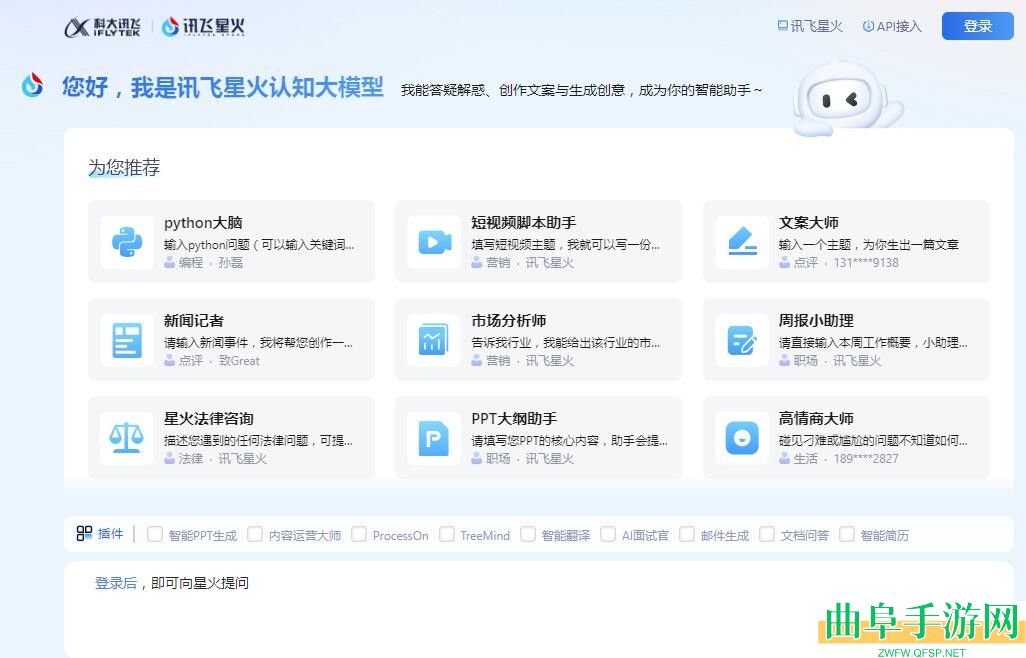
Task: Click the 生活 · 189****2827 author line
Action: tap(839, 459)
